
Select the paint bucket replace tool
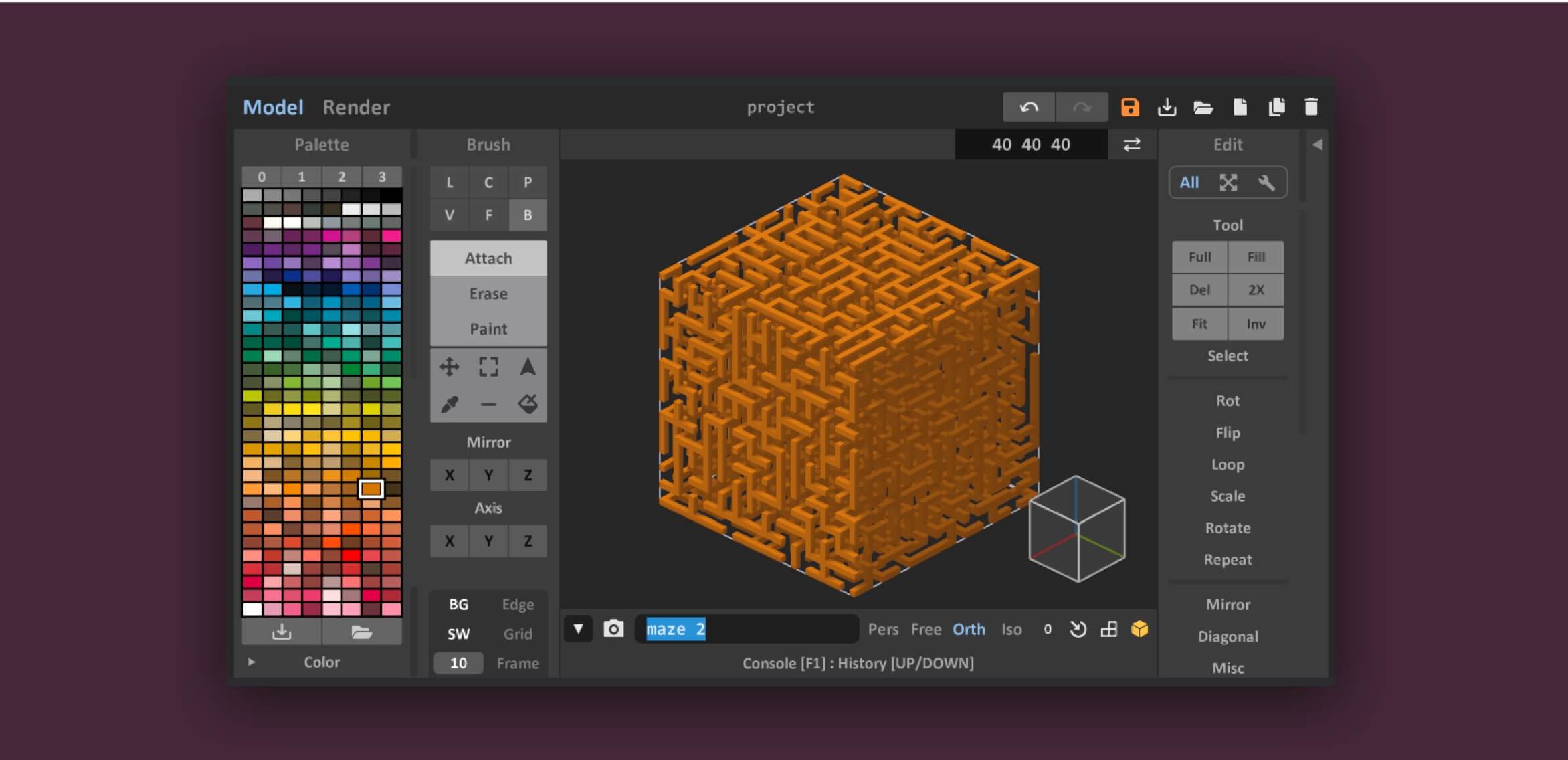pyautogui.click(x=528, y=404)
